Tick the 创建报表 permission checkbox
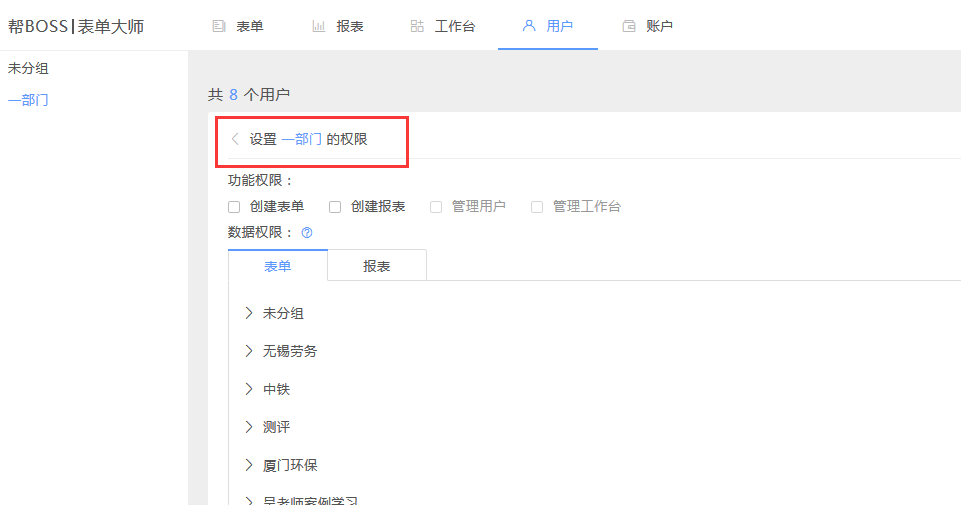This screenshot has width=961, height=505. click(x=335, y=207)
